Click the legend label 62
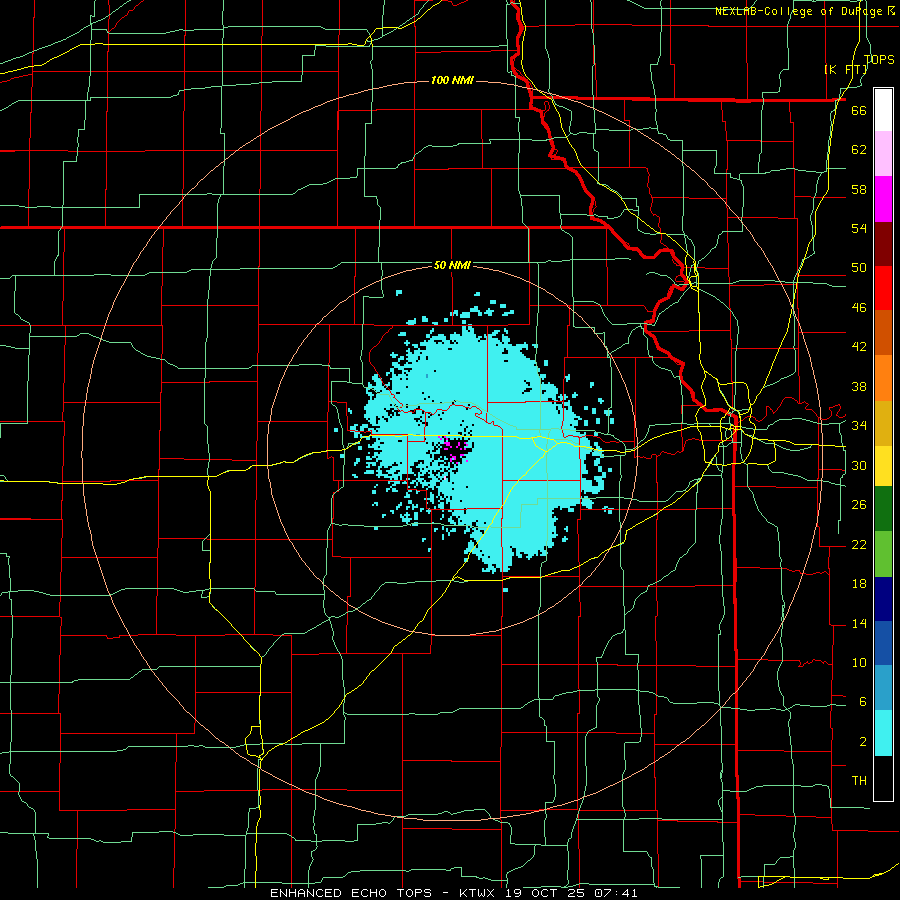 pos(859,150)
